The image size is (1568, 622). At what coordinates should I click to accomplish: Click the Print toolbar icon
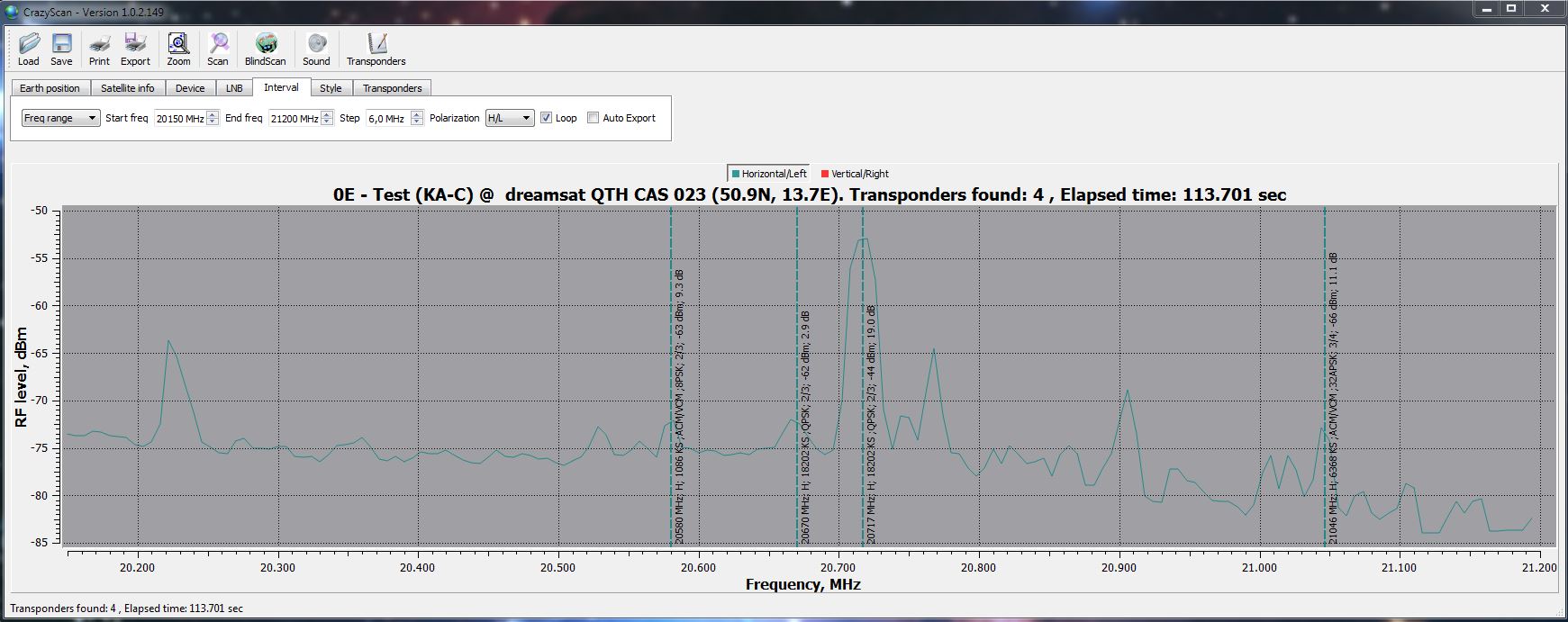[99, 43]
